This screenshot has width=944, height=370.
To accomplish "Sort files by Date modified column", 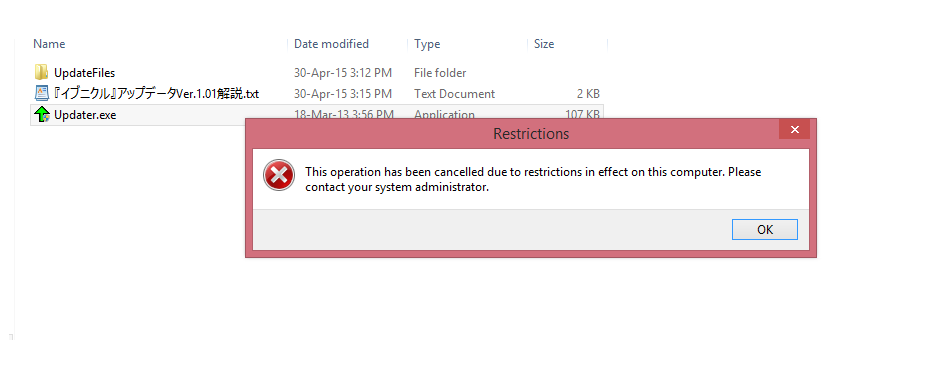I will [x=331, y=44].
